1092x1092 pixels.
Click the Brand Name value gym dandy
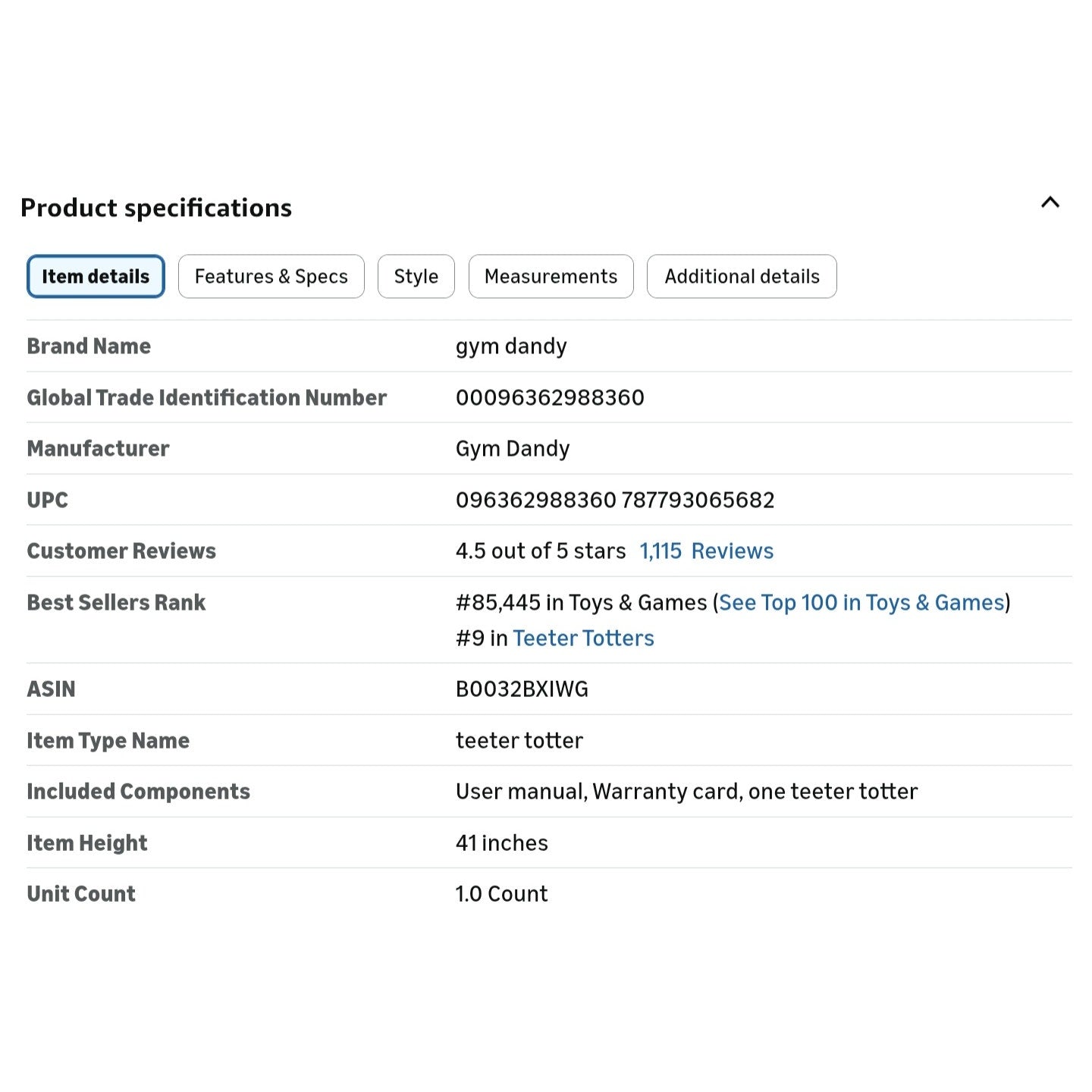511,347
